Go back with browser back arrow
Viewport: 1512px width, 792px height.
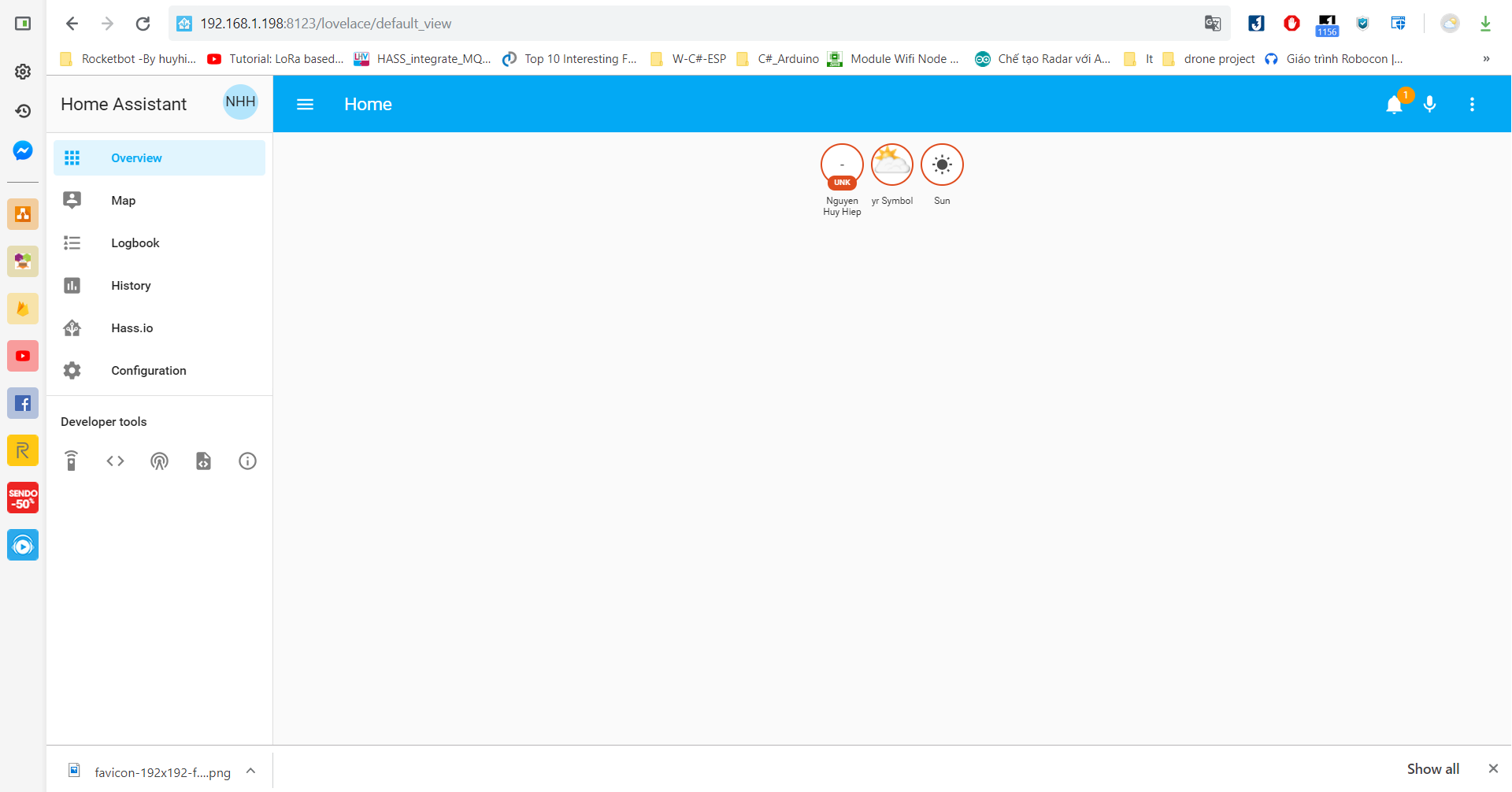tap(72, 24)
